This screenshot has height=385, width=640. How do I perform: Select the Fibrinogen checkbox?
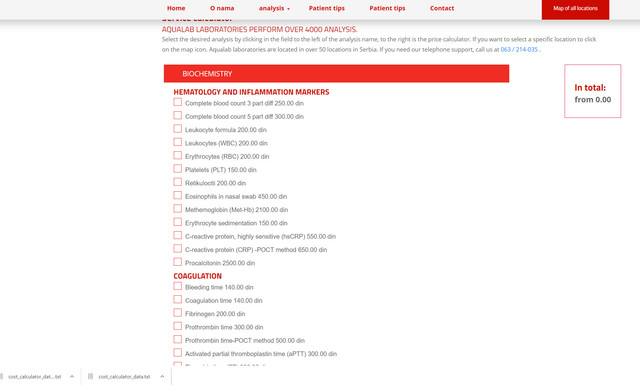coord(178,313)
